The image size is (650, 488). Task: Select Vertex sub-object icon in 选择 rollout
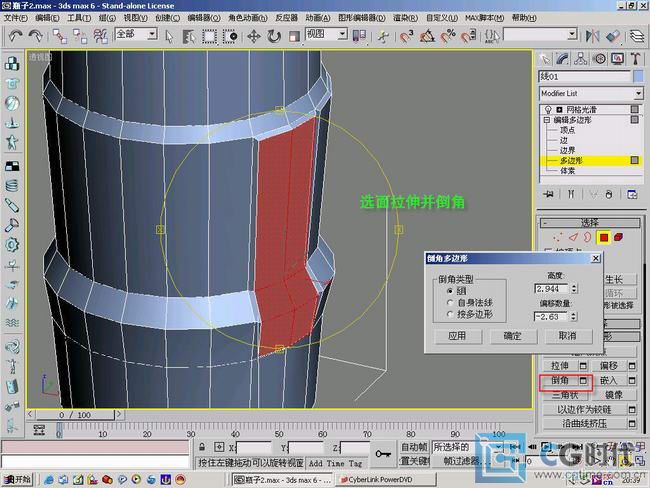558,238
